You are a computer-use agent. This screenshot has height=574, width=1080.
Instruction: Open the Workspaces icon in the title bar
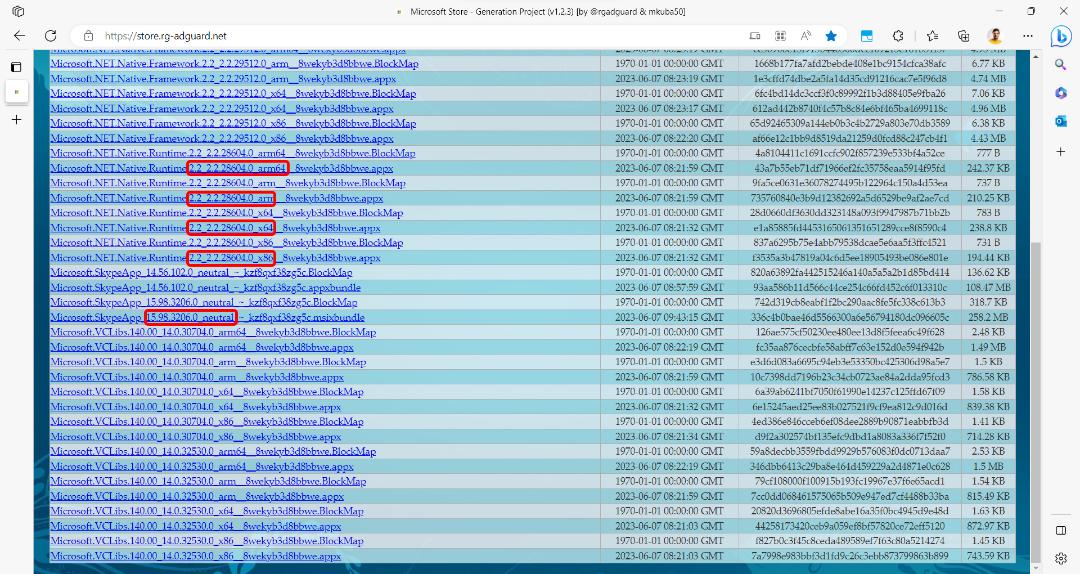coord(18,12)
